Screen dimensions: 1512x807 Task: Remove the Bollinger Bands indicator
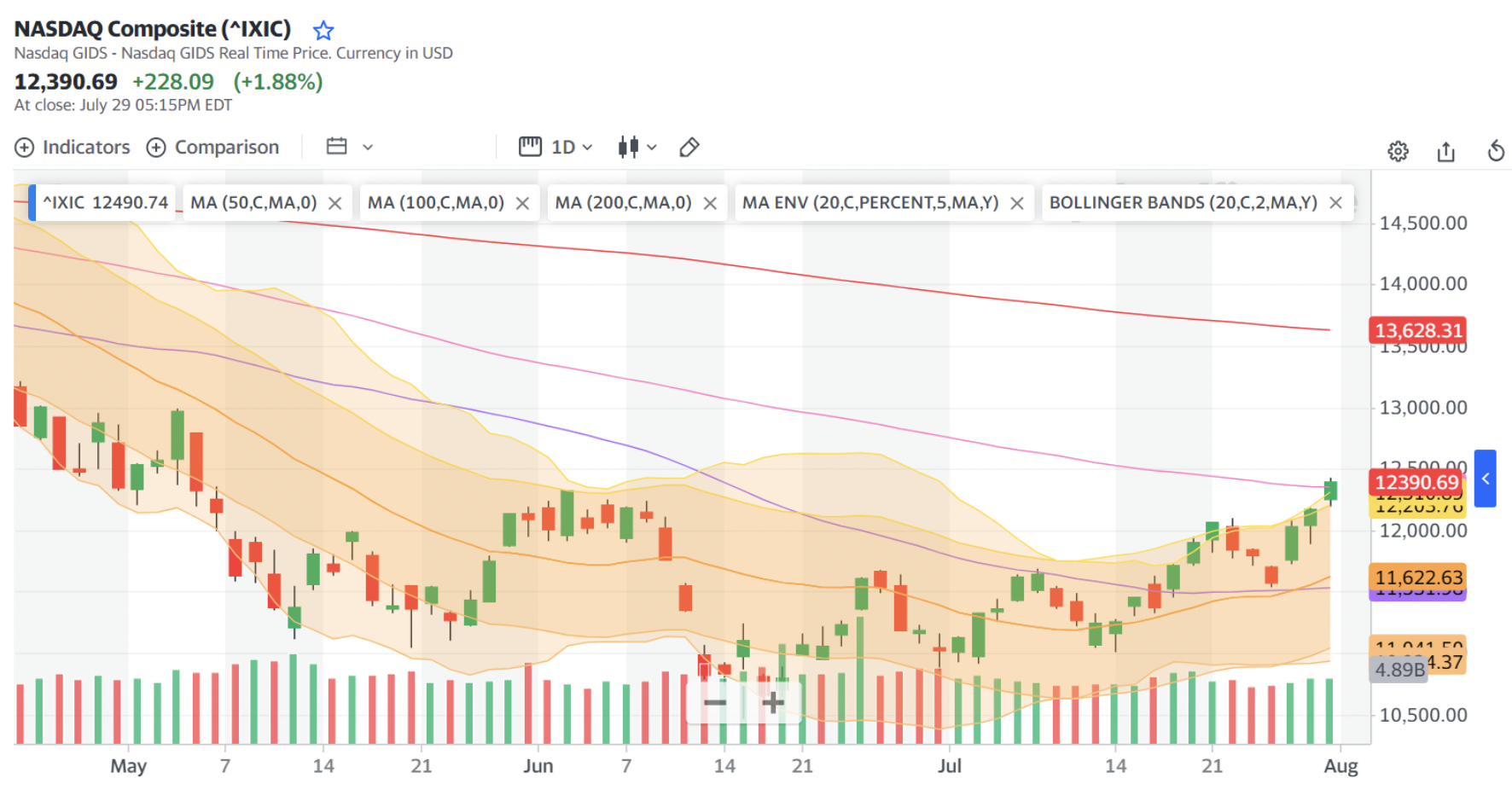tap(1336, 203)
